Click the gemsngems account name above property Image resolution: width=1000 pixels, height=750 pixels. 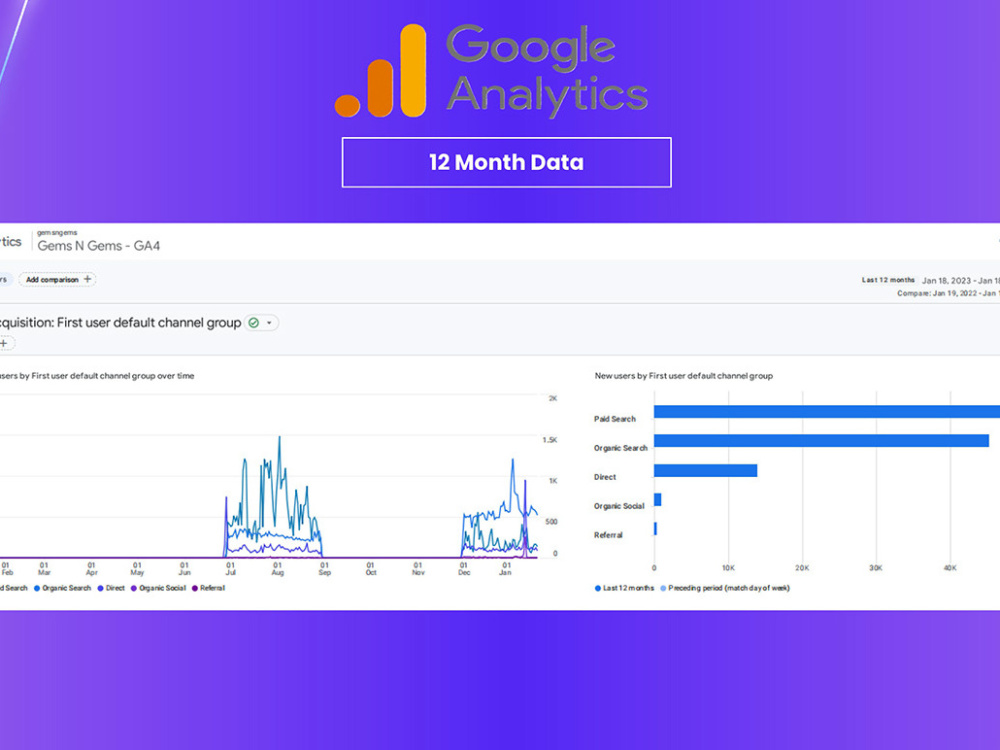tap(57, 233)
